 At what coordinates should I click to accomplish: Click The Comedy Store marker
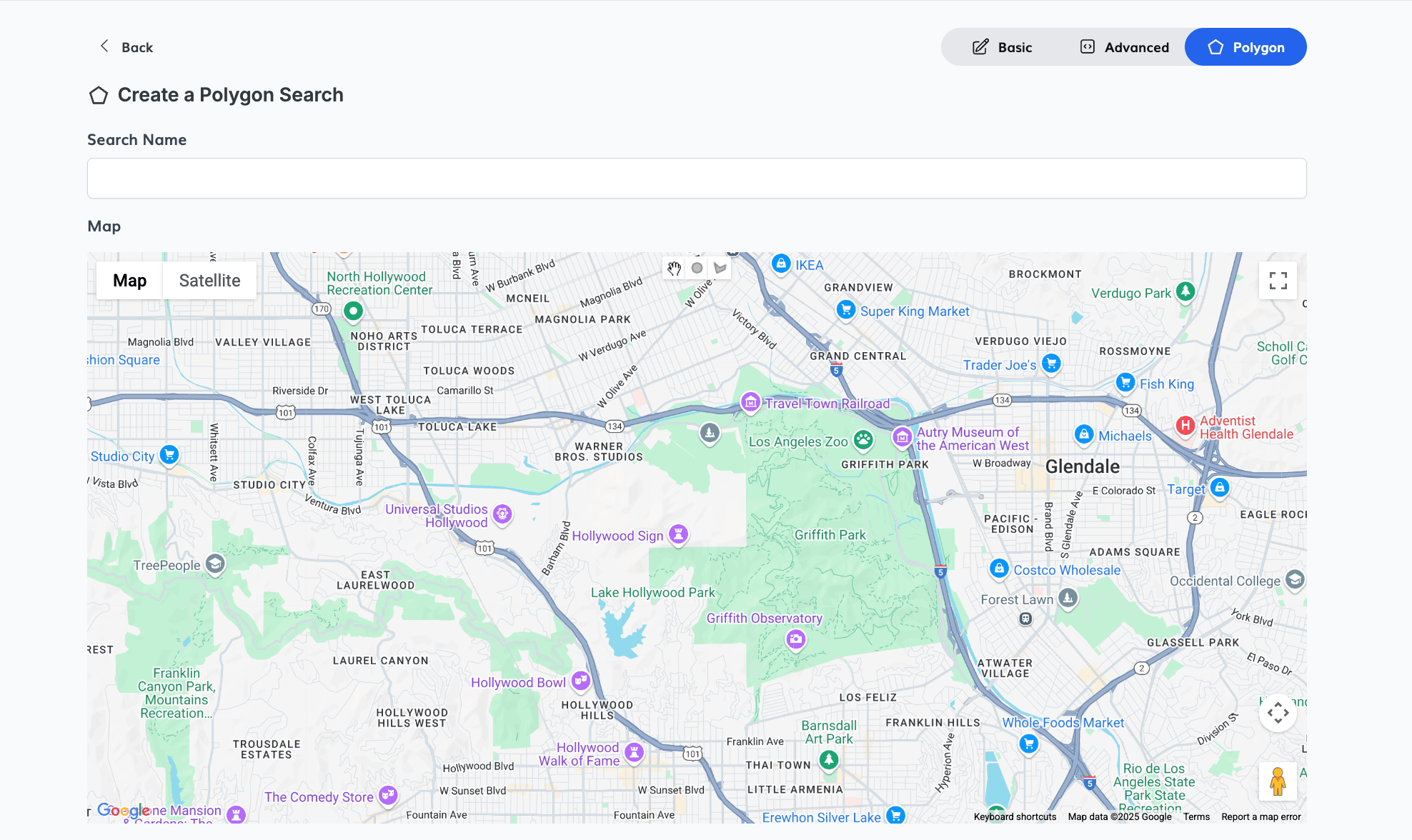tap(388, 795)
